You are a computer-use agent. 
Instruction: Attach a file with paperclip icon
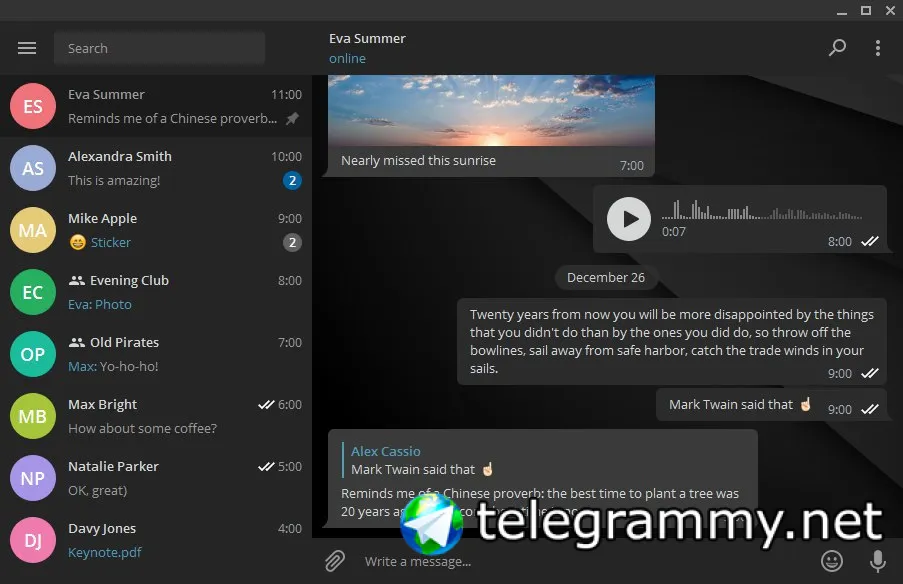tap(335, 561)
